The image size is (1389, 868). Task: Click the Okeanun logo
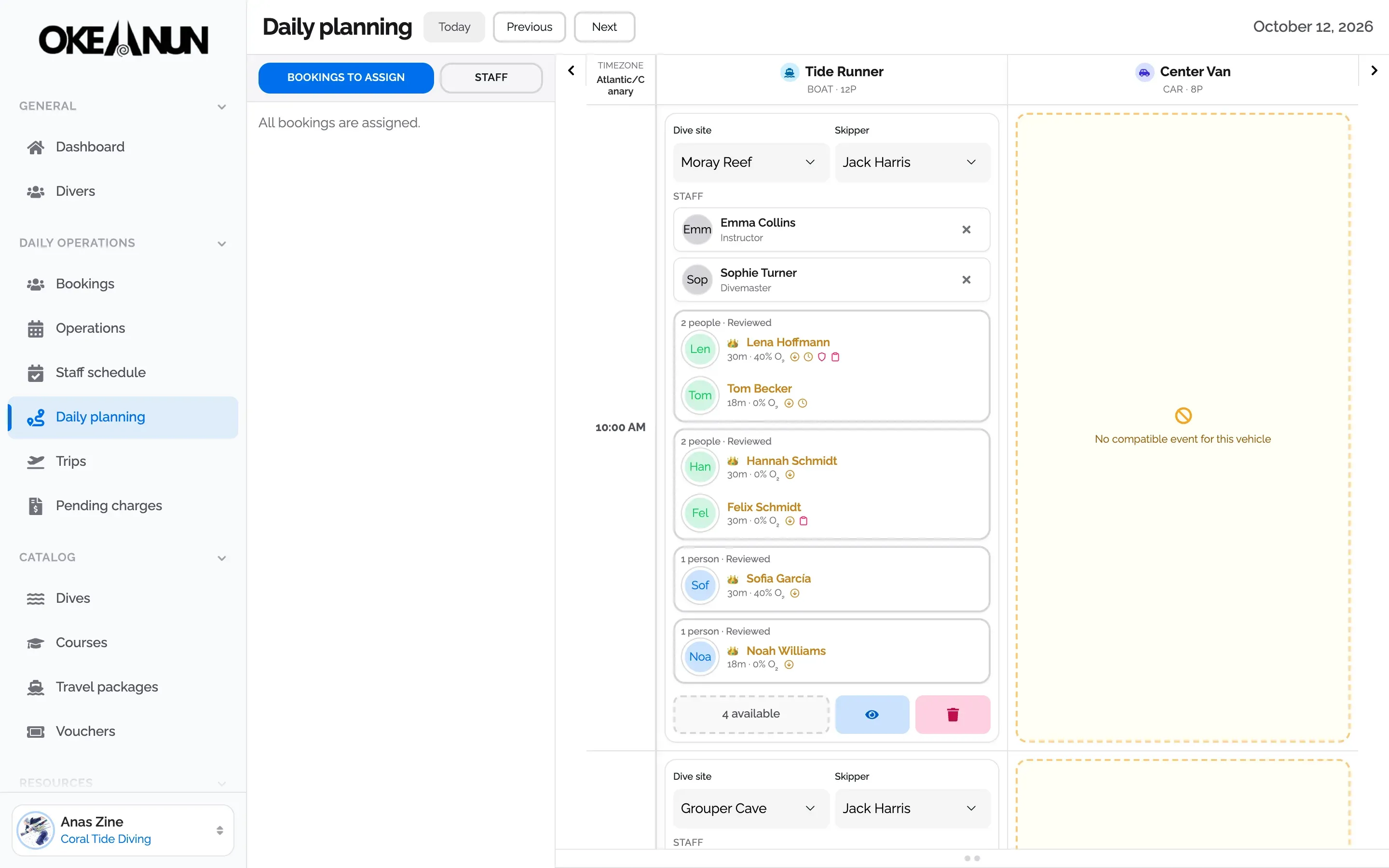tap(123, 39)
